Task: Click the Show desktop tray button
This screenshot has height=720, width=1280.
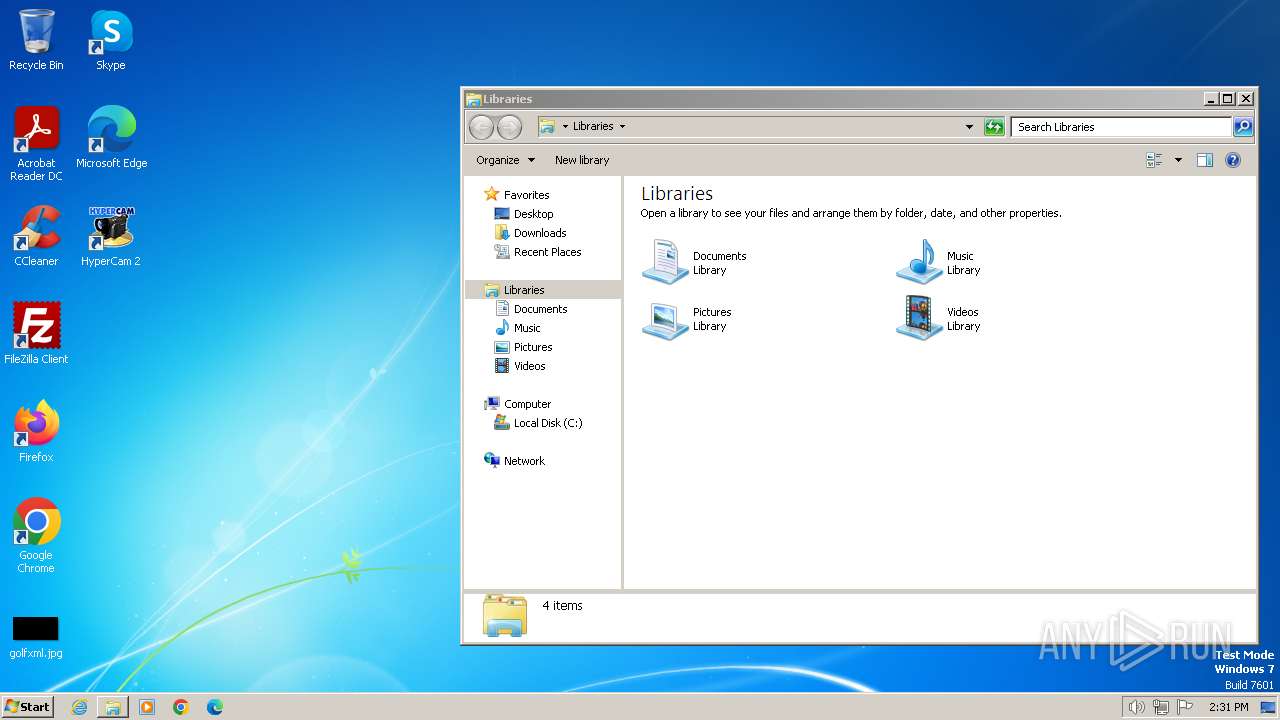Action: pyautogui.click(x=1268, y=707)
